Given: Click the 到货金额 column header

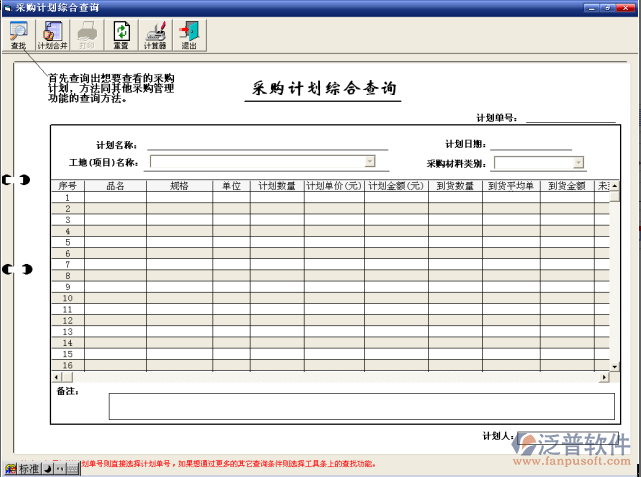Looking at the screenshot, I should click(567, 186).
